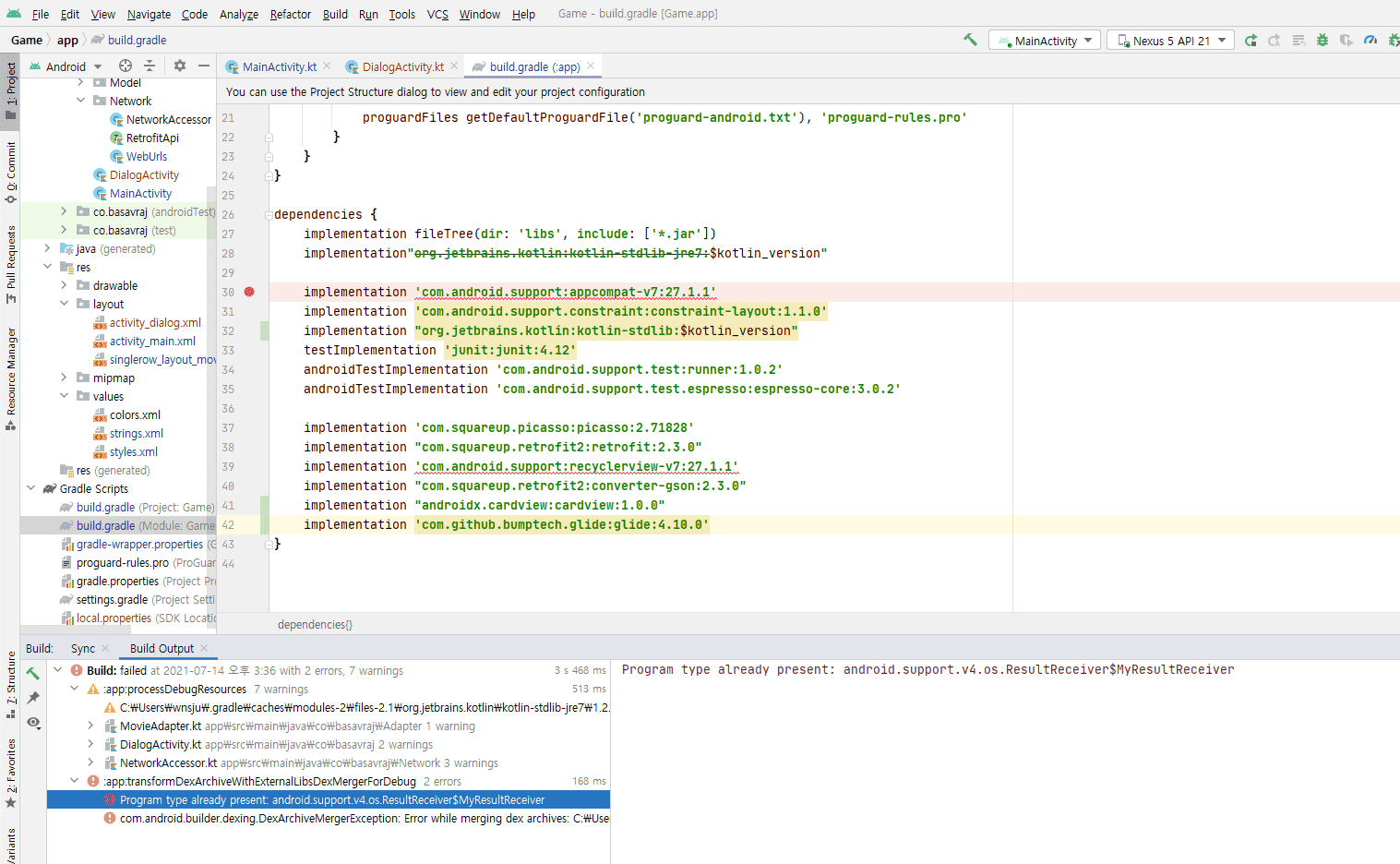Select opened file crosshair icon in Project panel
The width and height of the screenshot is (1400, 864).
126,66
